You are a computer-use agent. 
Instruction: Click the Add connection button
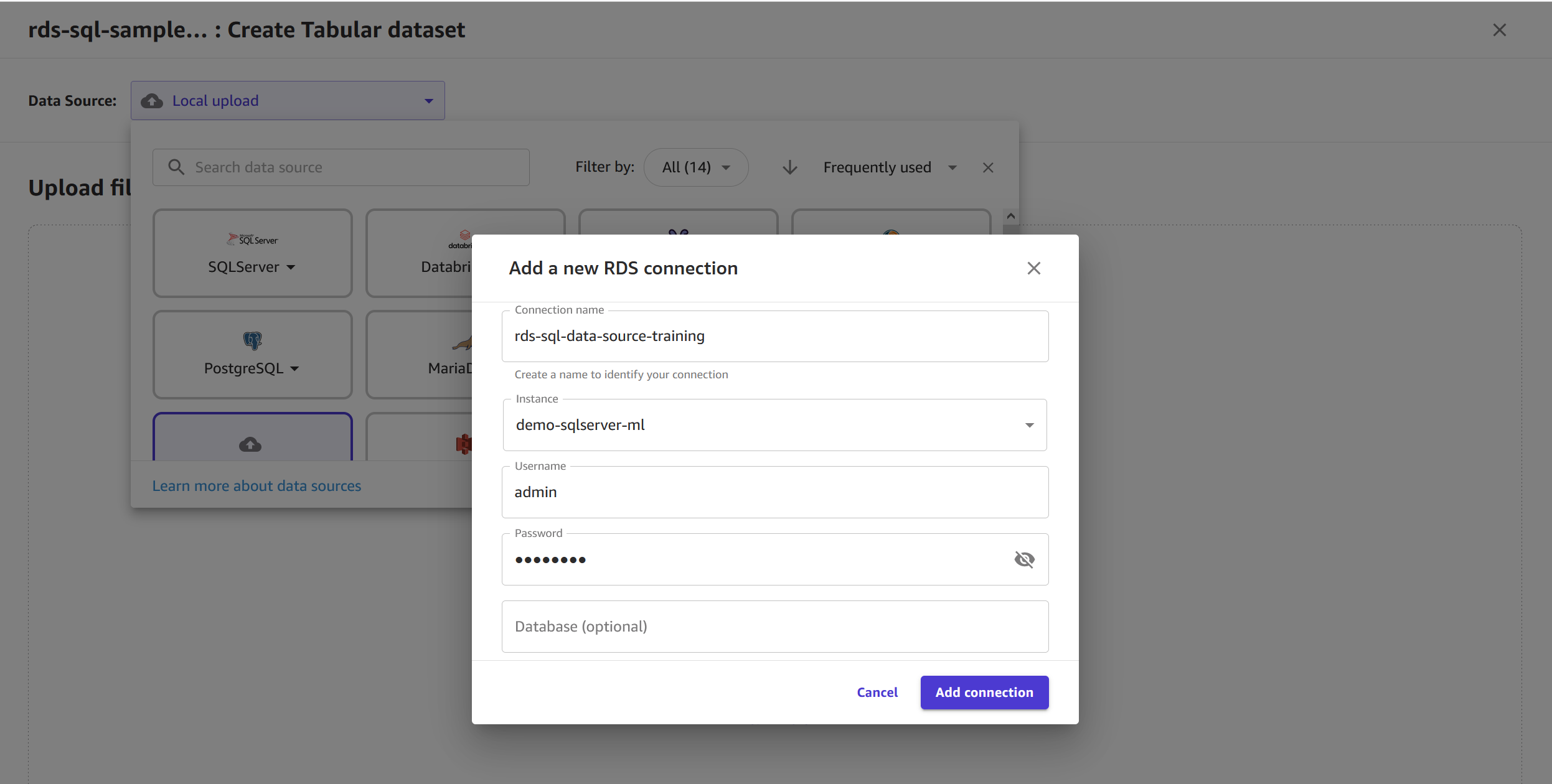984,693
